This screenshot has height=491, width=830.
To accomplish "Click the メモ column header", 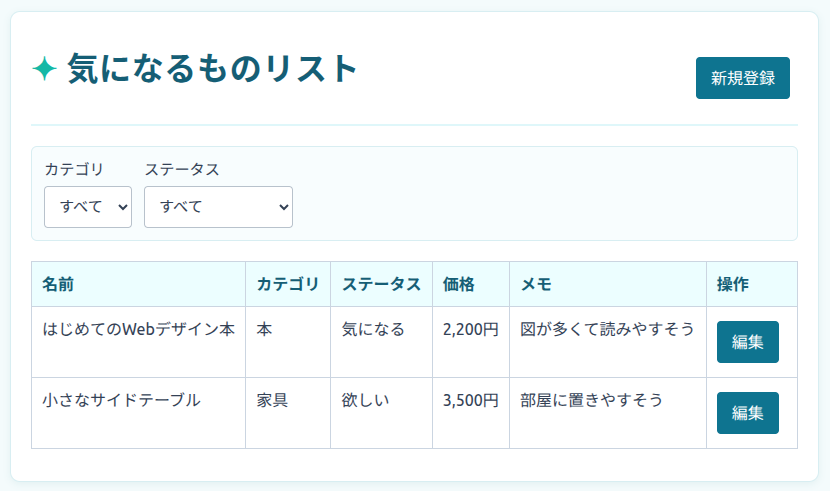I will pos(608,284).
